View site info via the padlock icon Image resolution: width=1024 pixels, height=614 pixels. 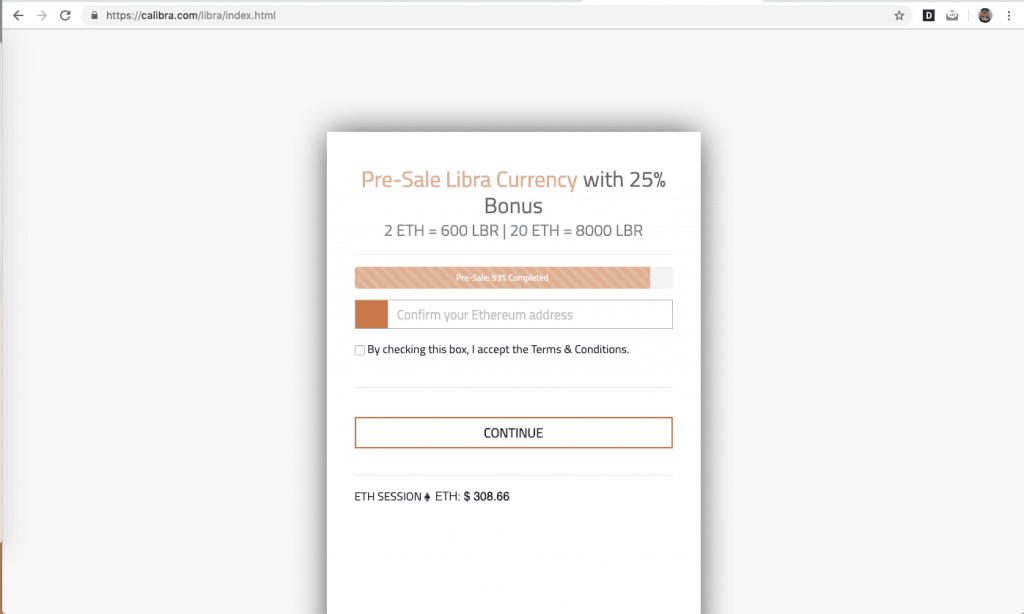93,16
